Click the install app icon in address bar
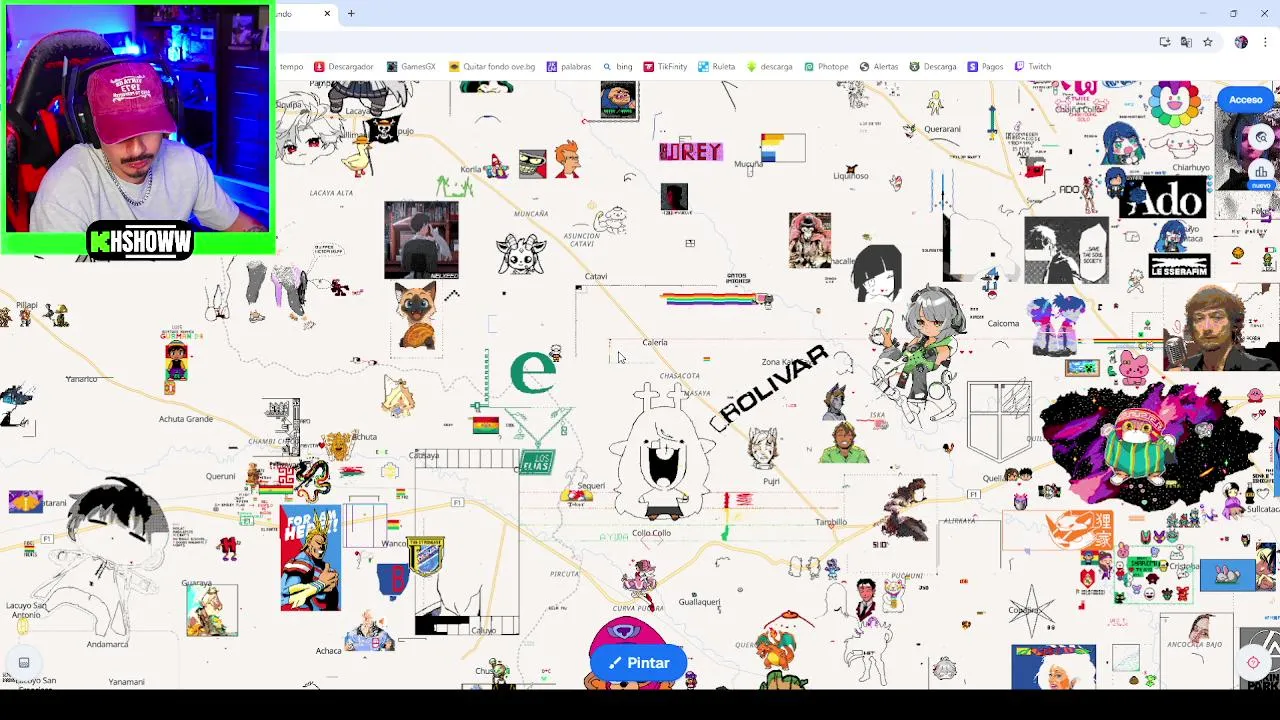This screenshot has height=720, width=1280. [1165, 42]
